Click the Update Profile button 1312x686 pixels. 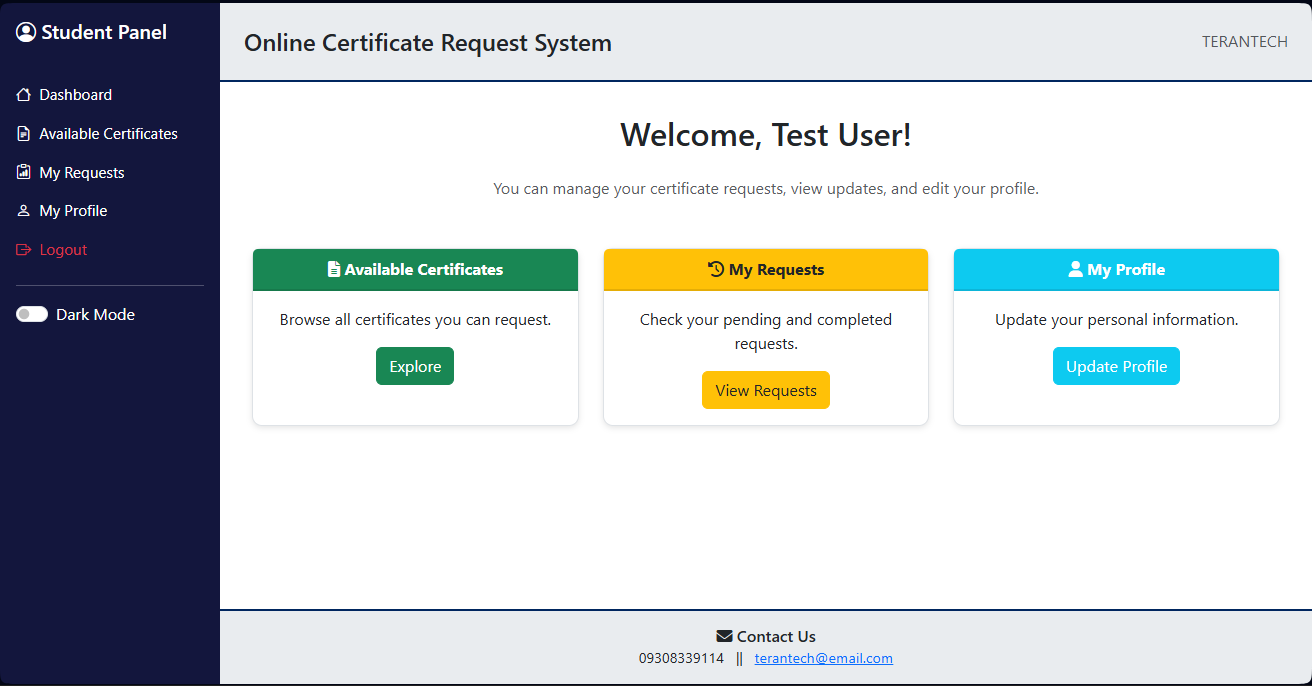(1116, 365)
